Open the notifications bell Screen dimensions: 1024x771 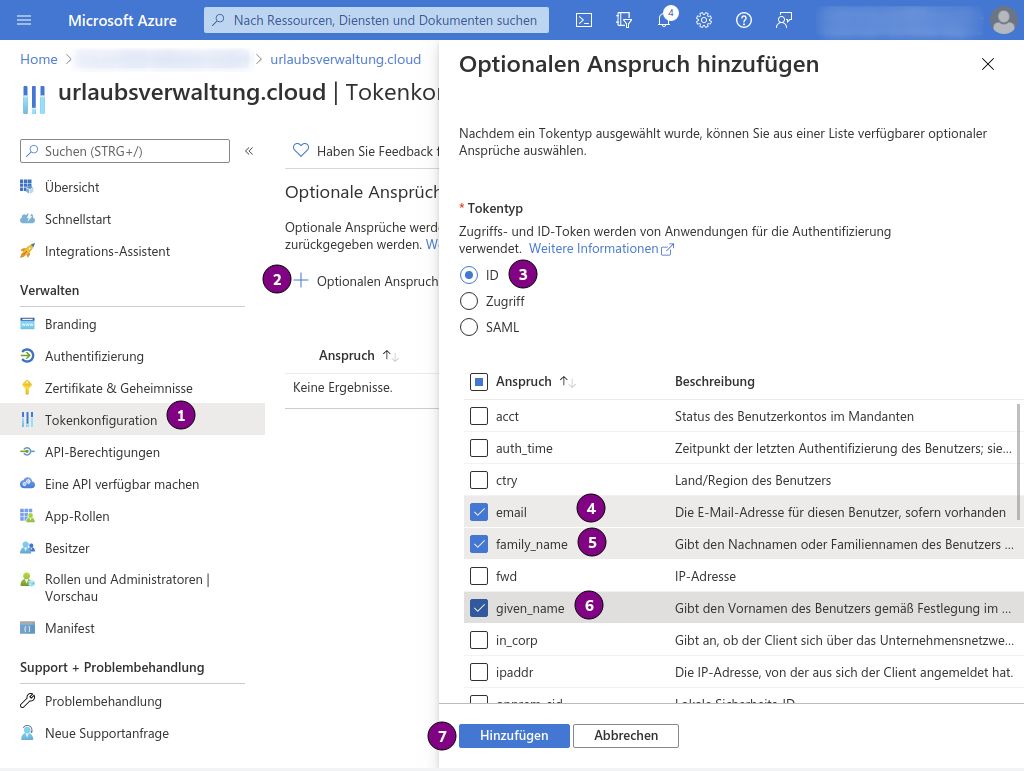664,20
